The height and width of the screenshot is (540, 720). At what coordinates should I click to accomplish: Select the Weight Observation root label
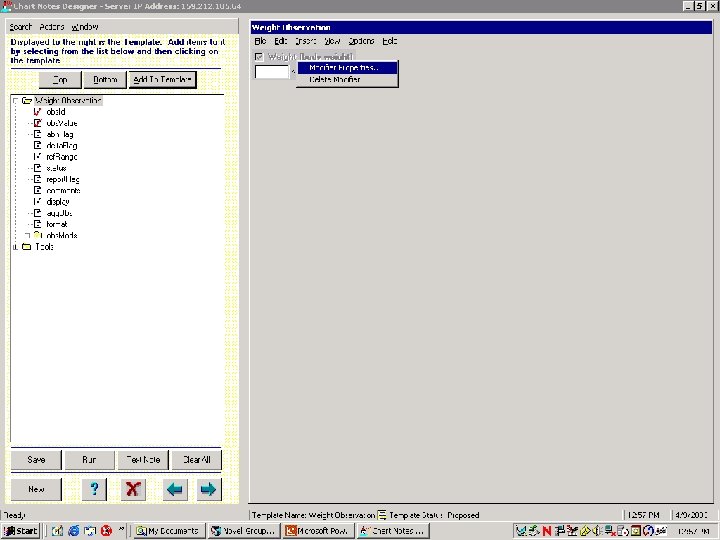68,101
